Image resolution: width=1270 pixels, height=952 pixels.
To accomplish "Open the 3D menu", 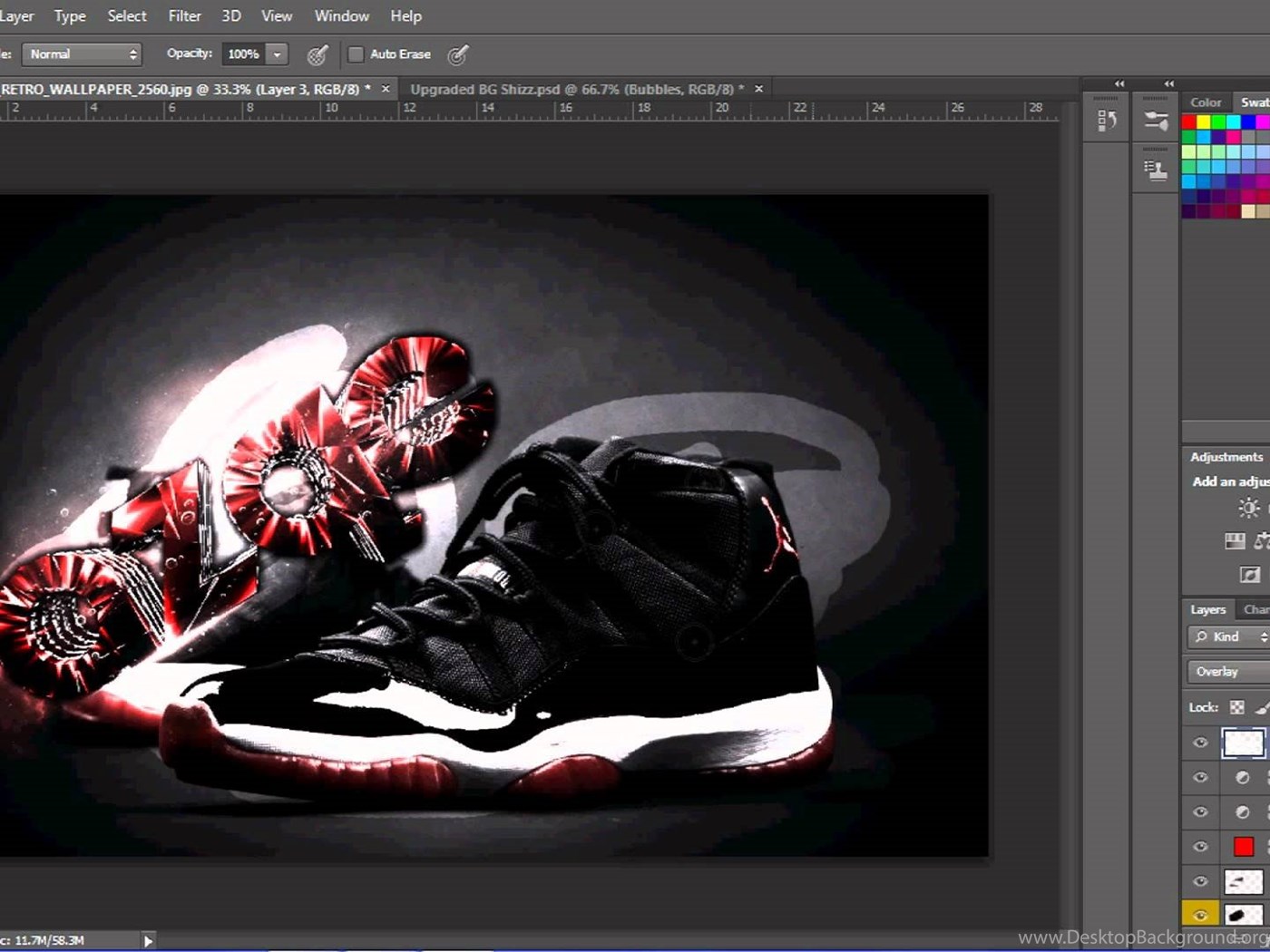I will 231,16.
